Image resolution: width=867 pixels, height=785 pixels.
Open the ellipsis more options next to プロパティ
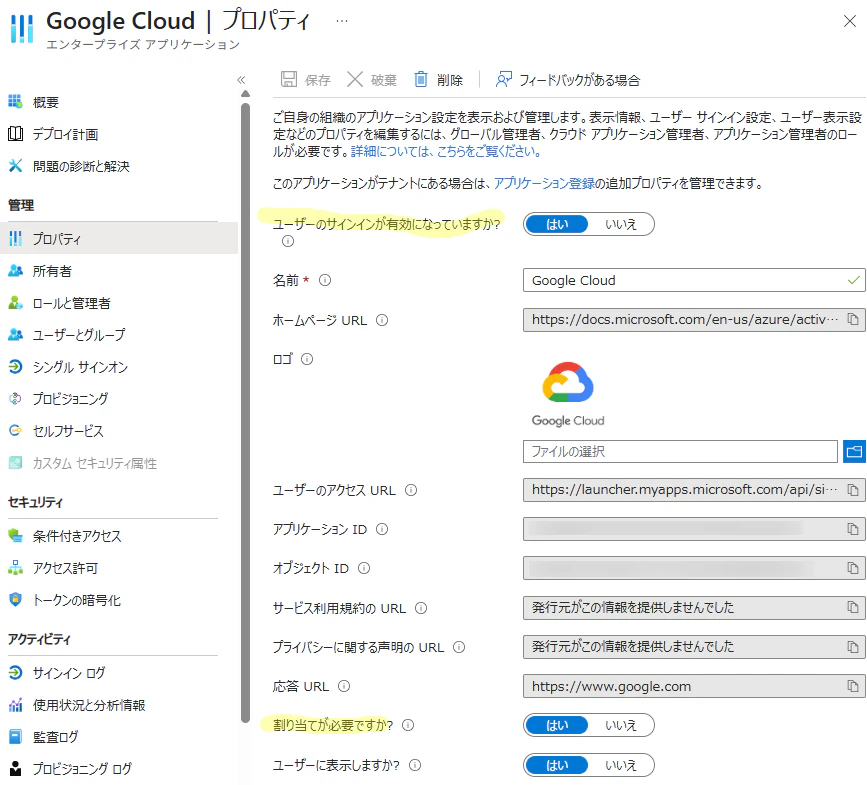pos(342,21)
